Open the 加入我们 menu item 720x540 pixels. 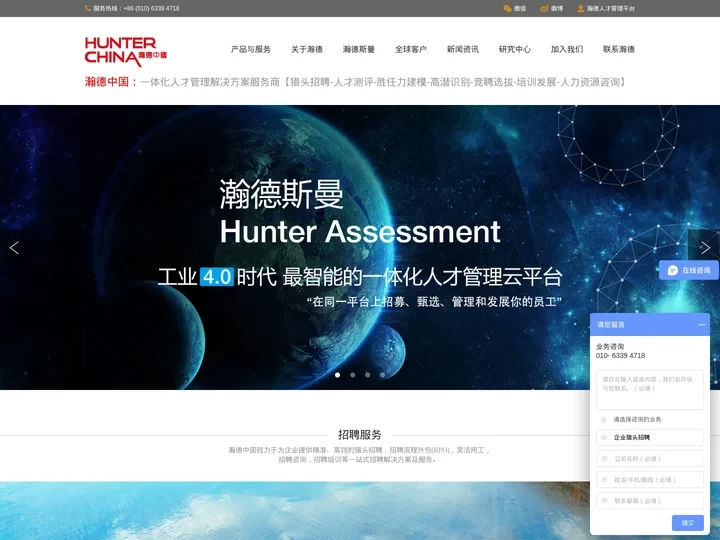567,49
